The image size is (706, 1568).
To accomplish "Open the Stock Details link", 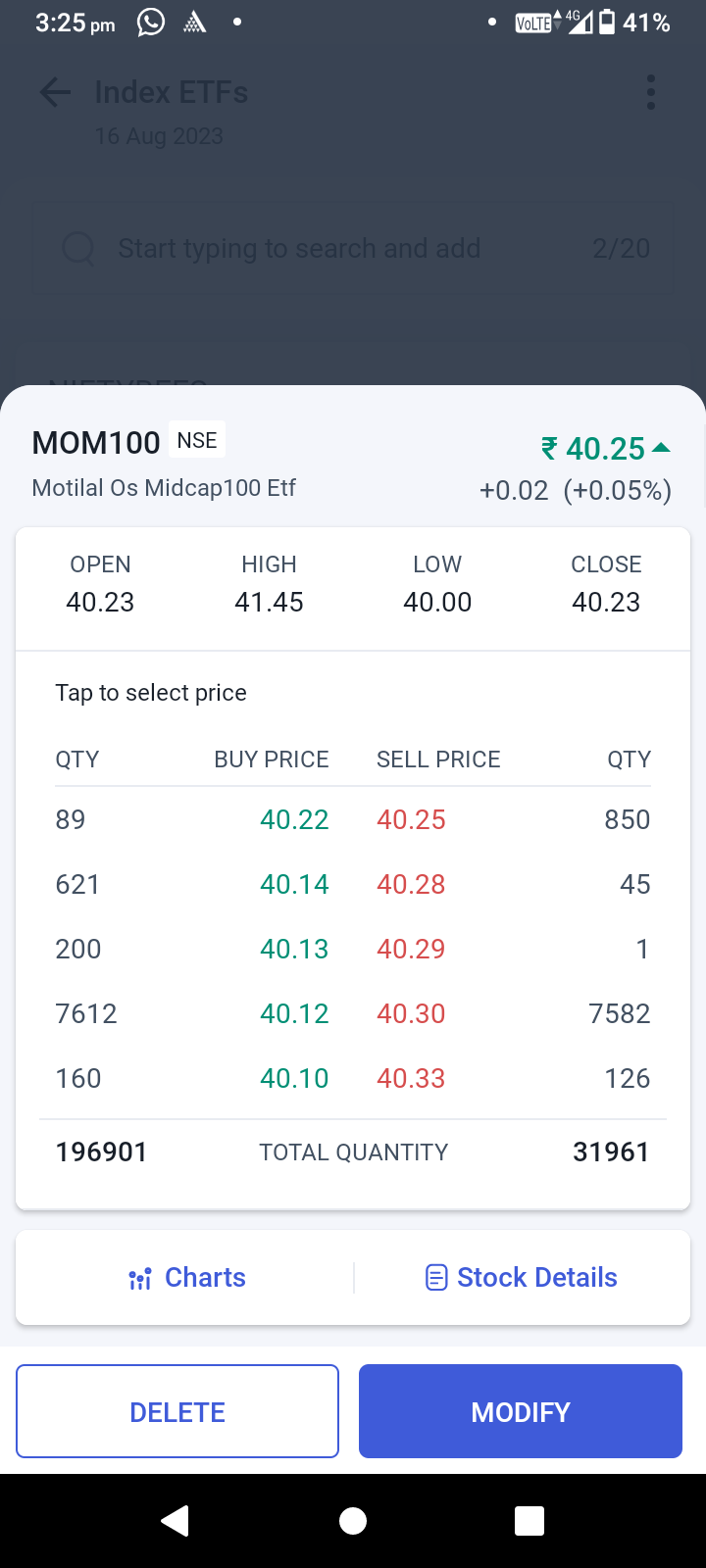I will pyautogui.click(x=536, y=1278).
